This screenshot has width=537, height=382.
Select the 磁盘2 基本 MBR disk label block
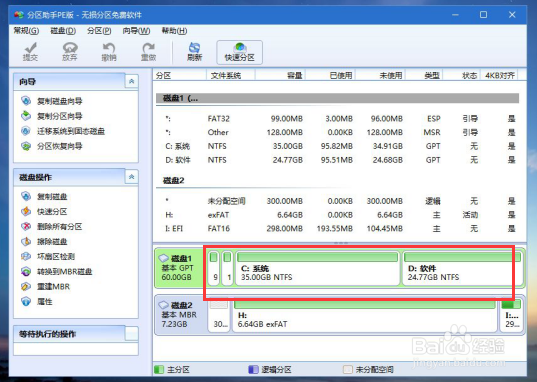click(x=180, y=315)
